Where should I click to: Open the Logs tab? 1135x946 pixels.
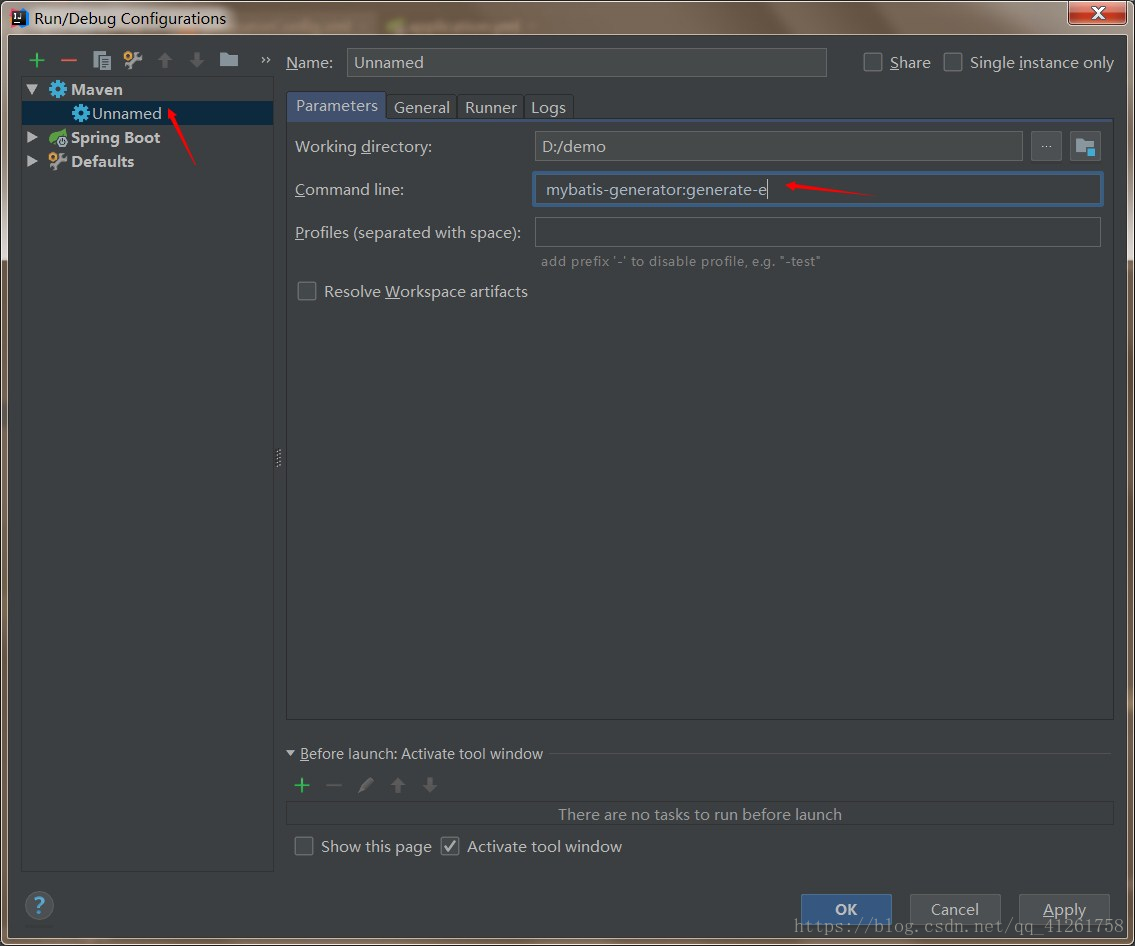click(548, 107)
